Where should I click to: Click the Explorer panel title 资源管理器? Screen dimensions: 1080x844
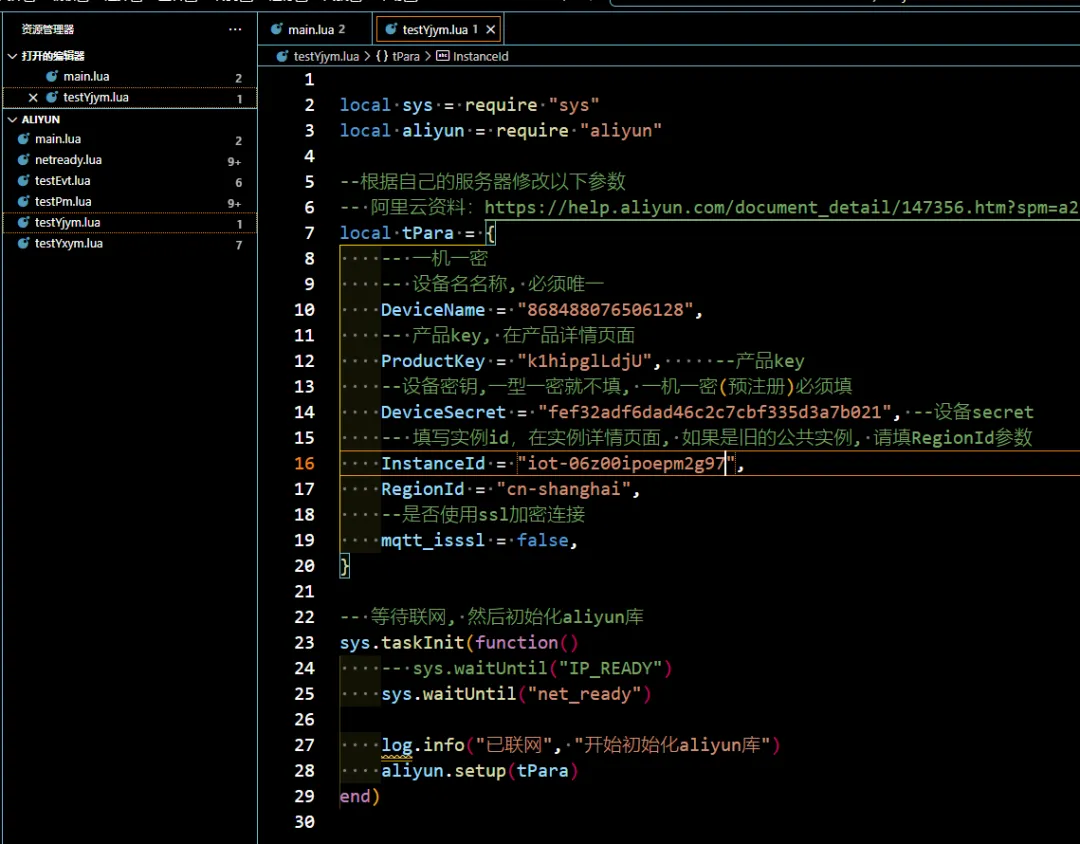[x=48, y=29]
